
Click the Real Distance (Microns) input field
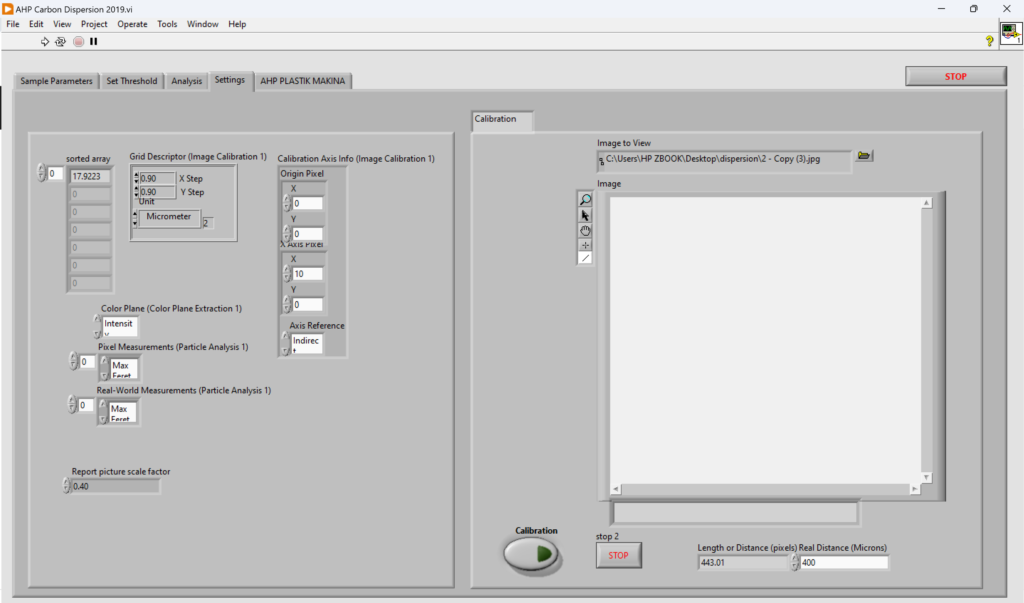coord(844,562)
